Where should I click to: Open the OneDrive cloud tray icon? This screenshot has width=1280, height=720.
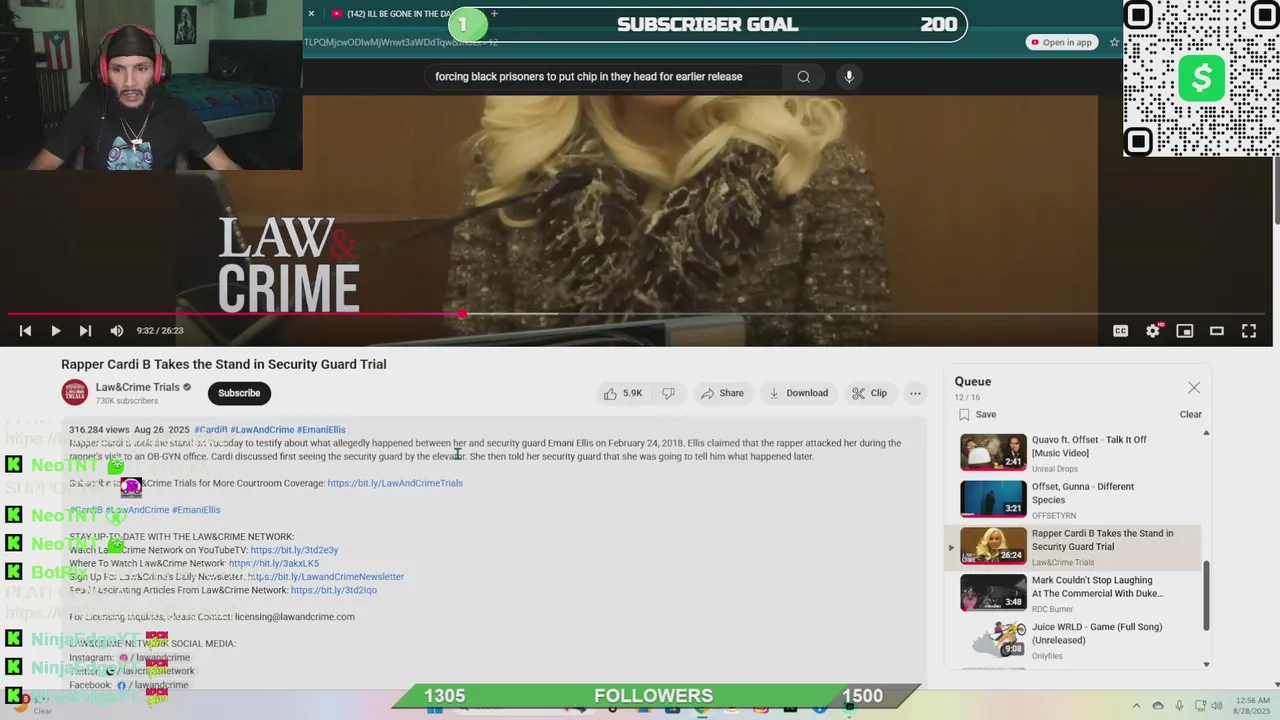(1158, 705)
